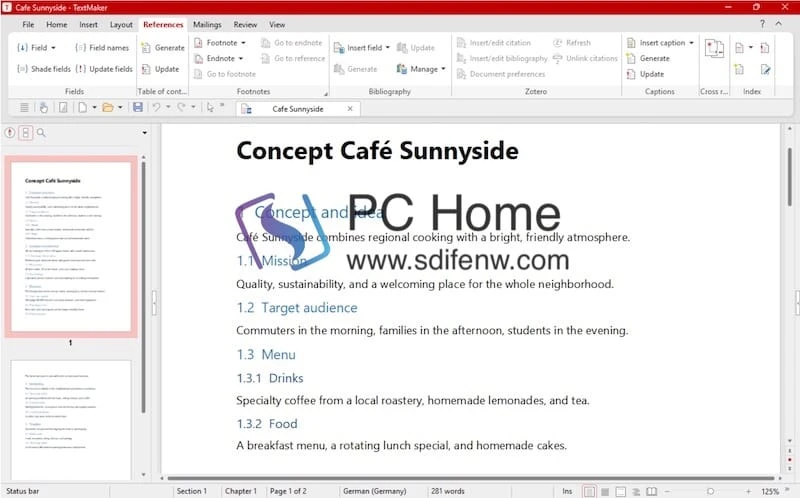This screenshot has height=498, width=800.
Task: Click the zoom slider handle
Action: (x=710, y=491)
